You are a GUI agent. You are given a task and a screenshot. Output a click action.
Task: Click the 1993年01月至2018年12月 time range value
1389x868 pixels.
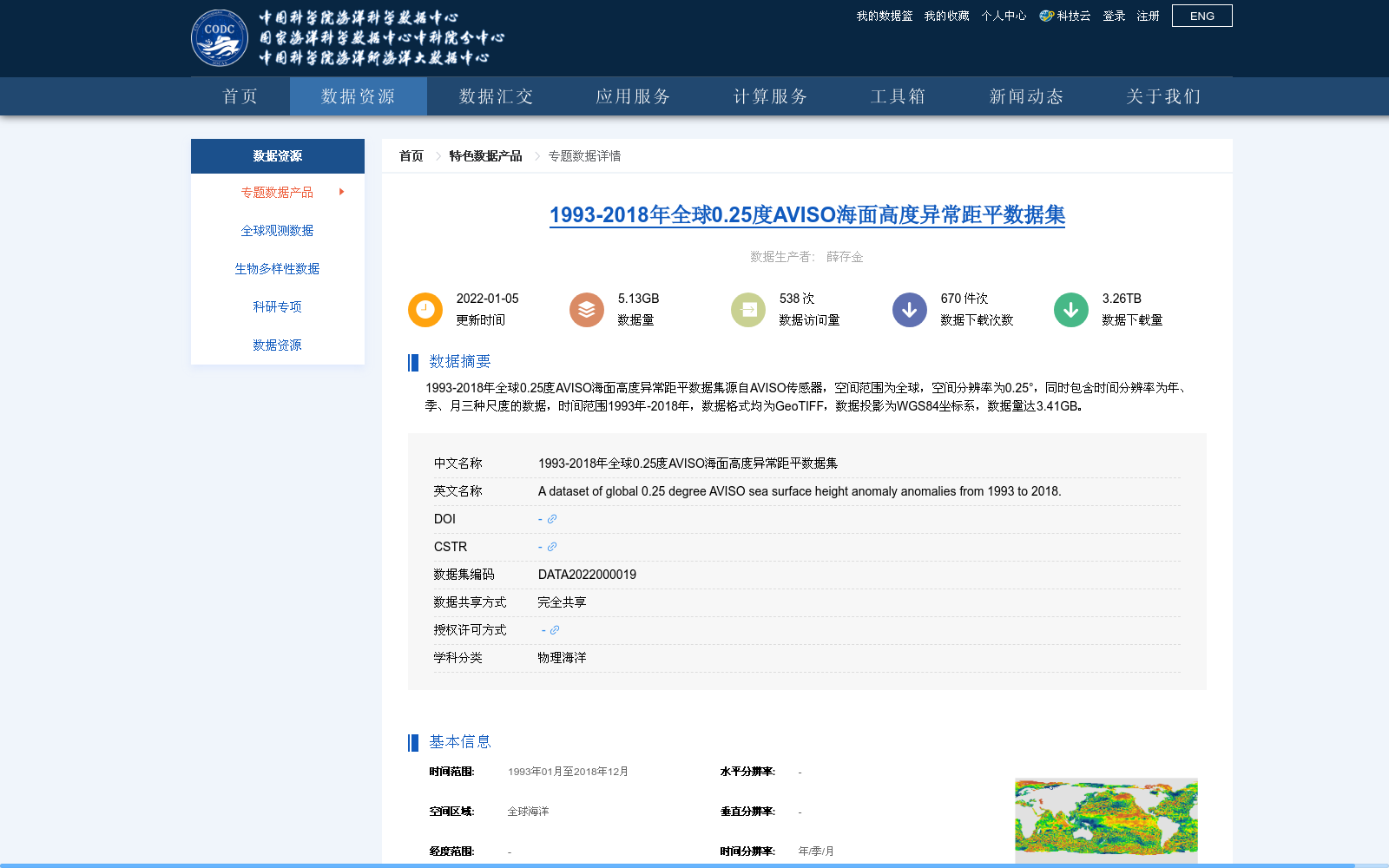(x=568, y=772)
